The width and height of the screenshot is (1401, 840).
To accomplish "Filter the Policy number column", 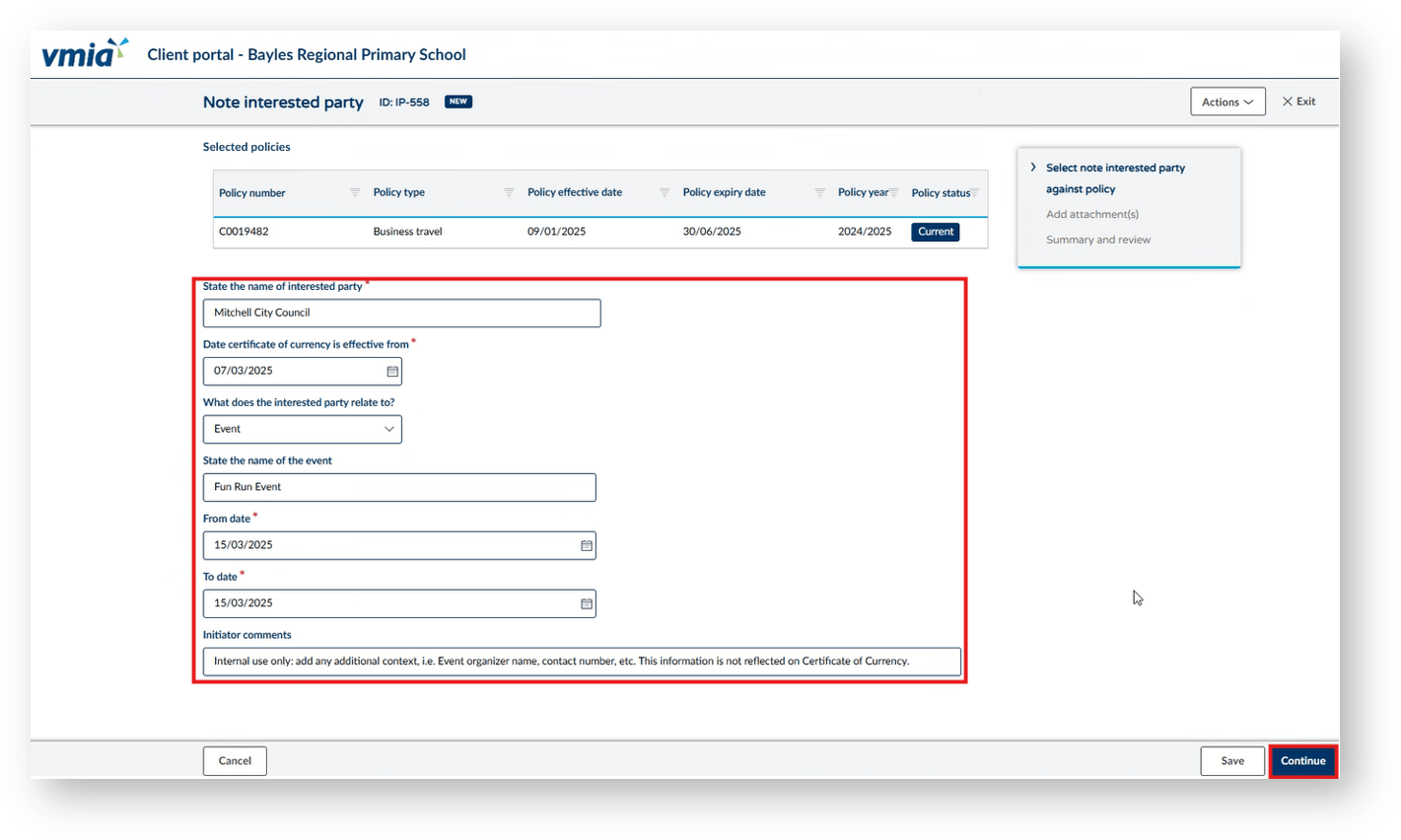I will [355, 193].
